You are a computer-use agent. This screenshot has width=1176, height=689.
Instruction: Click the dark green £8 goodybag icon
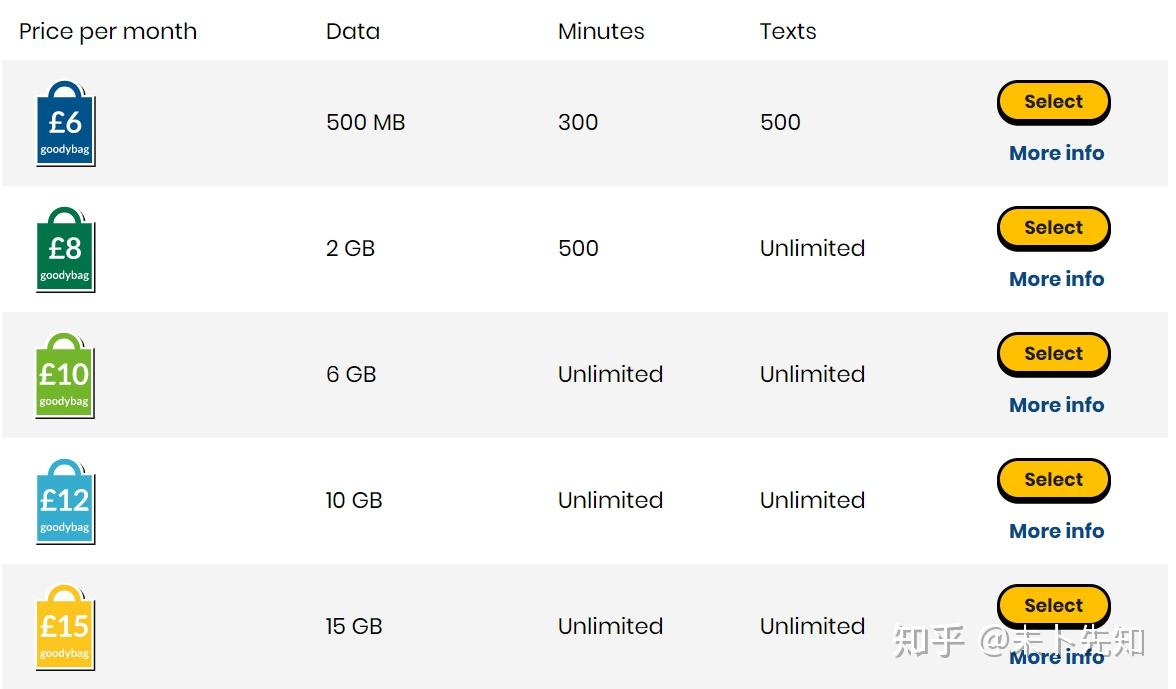click(x=65, y=251)
